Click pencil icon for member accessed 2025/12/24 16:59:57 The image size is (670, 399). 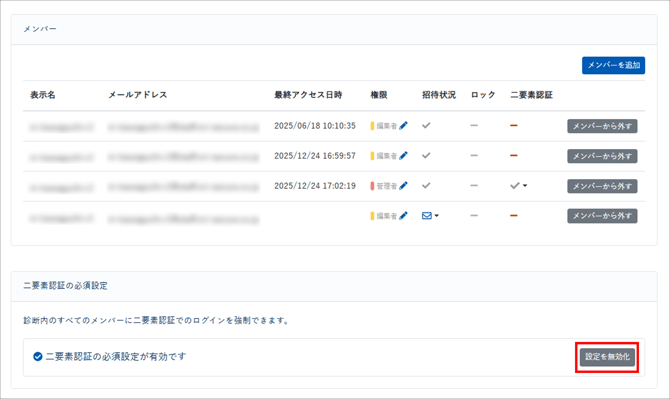(403, 155)
